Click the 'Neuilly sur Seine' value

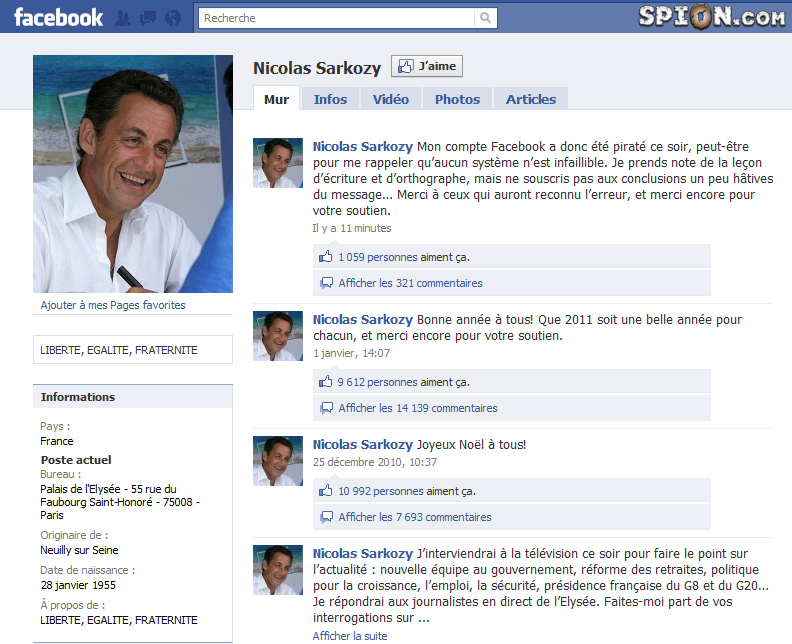click(x=79, y=550)
